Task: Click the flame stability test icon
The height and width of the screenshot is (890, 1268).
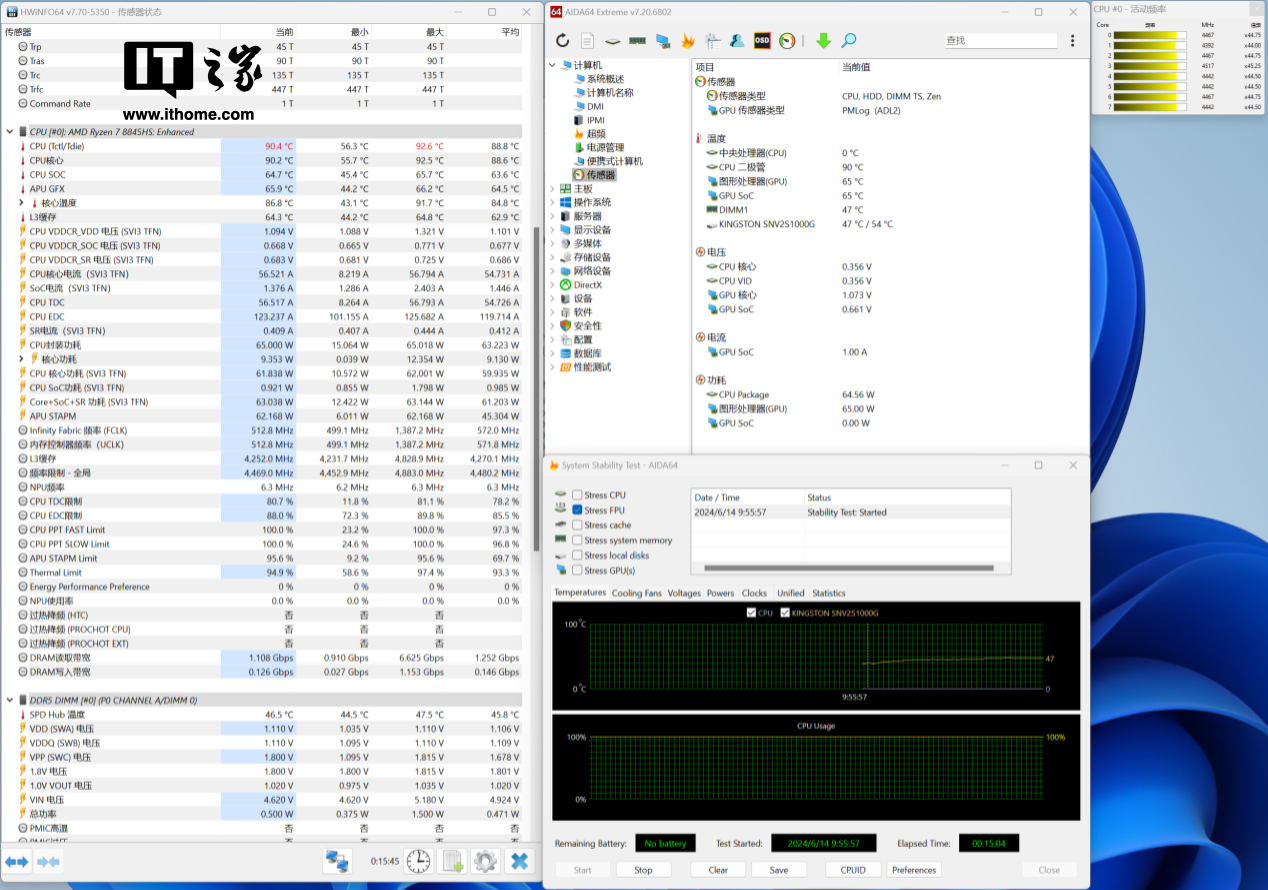Action: tap(688, 41)
